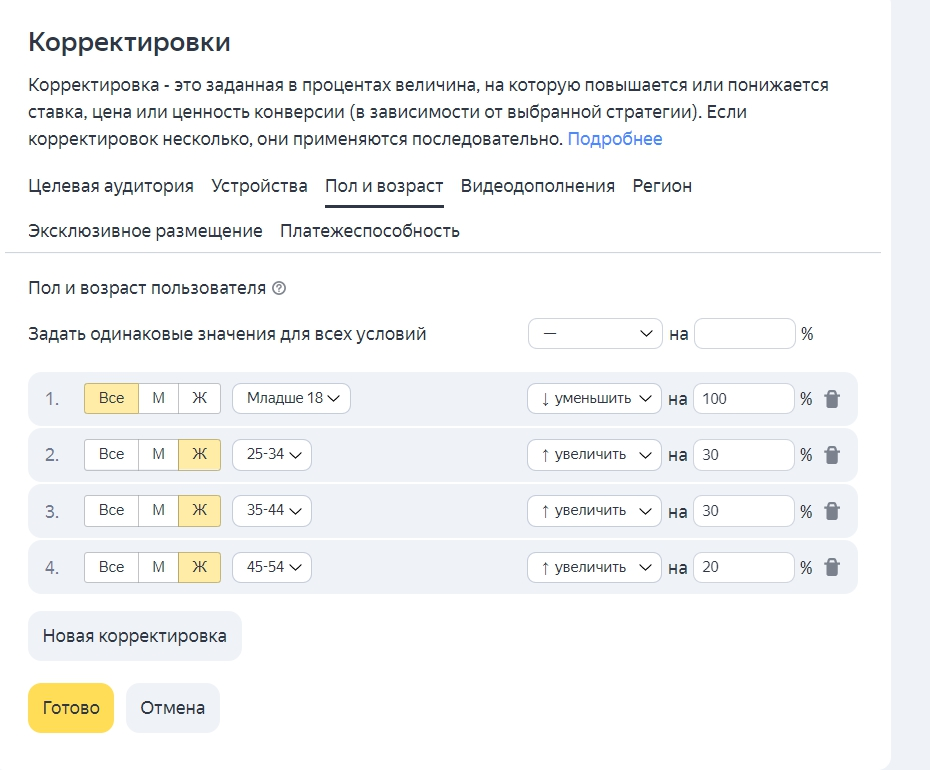Select Все gender in row 1
This screenshot has height=770, width=930.
112,398
